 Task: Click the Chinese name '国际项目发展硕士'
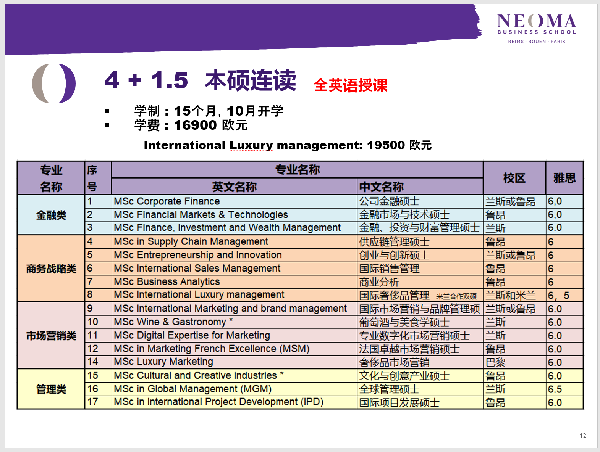(399, 403)
